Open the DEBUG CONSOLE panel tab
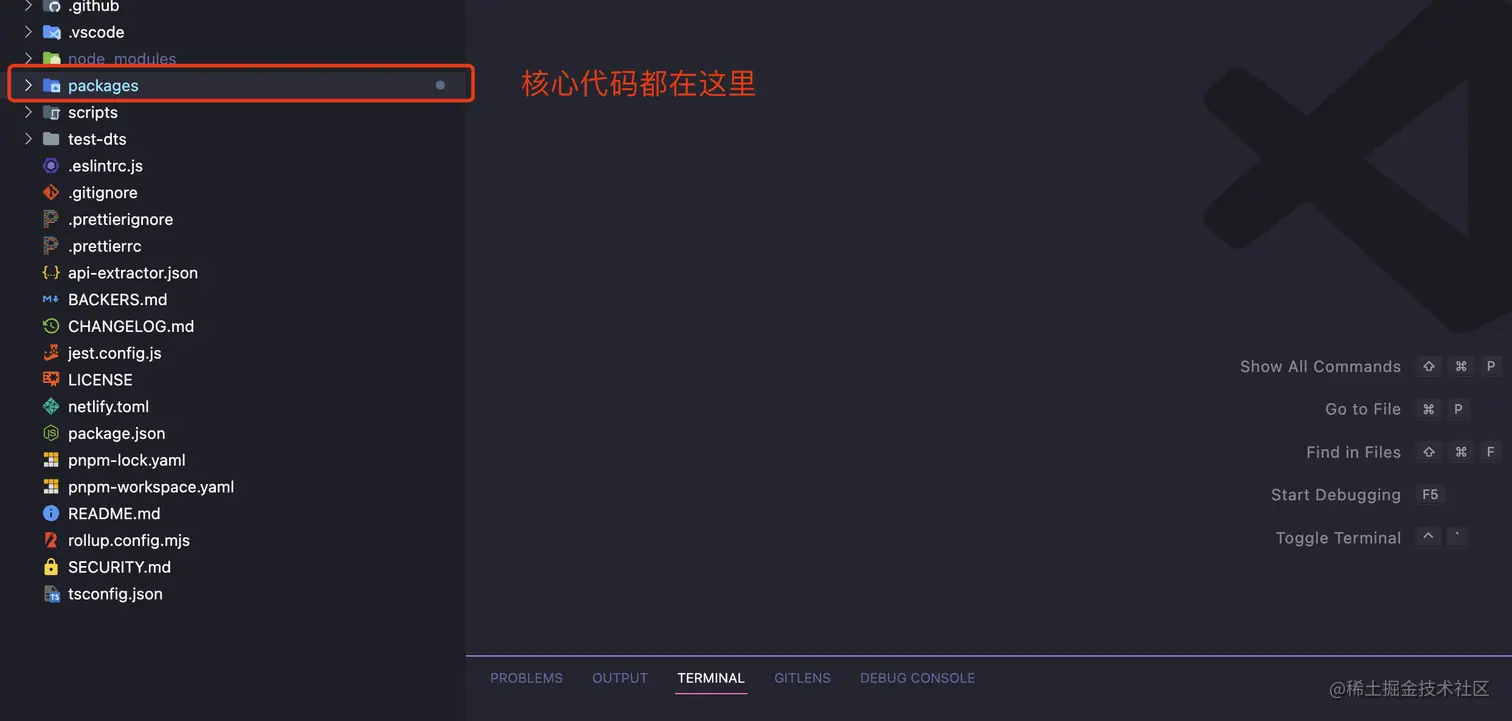Image resolution: width=1512 pixels, height=721 pixels. point(917,678)
